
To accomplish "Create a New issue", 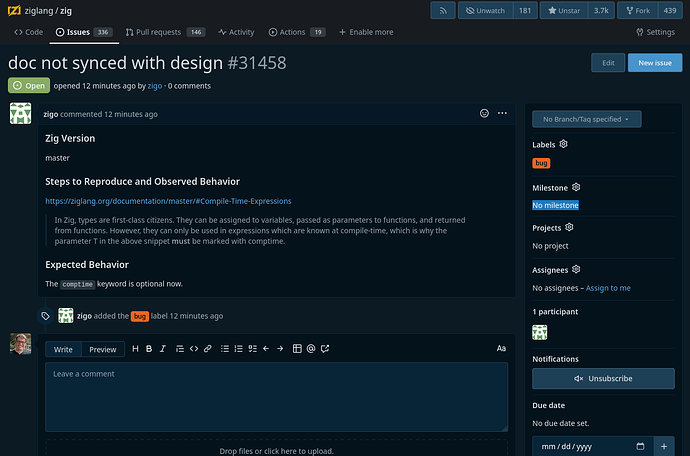I will coord(655,63).
